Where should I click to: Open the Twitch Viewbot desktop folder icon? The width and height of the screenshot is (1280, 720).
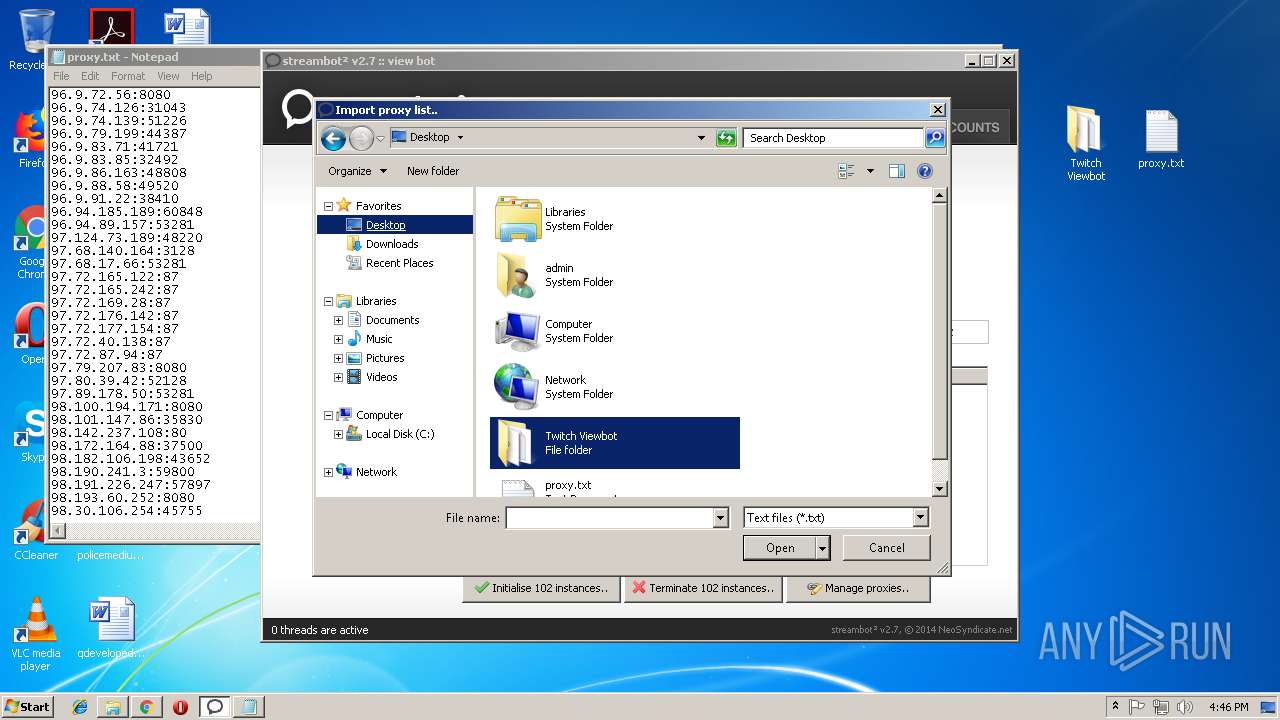click(1085, 144)
